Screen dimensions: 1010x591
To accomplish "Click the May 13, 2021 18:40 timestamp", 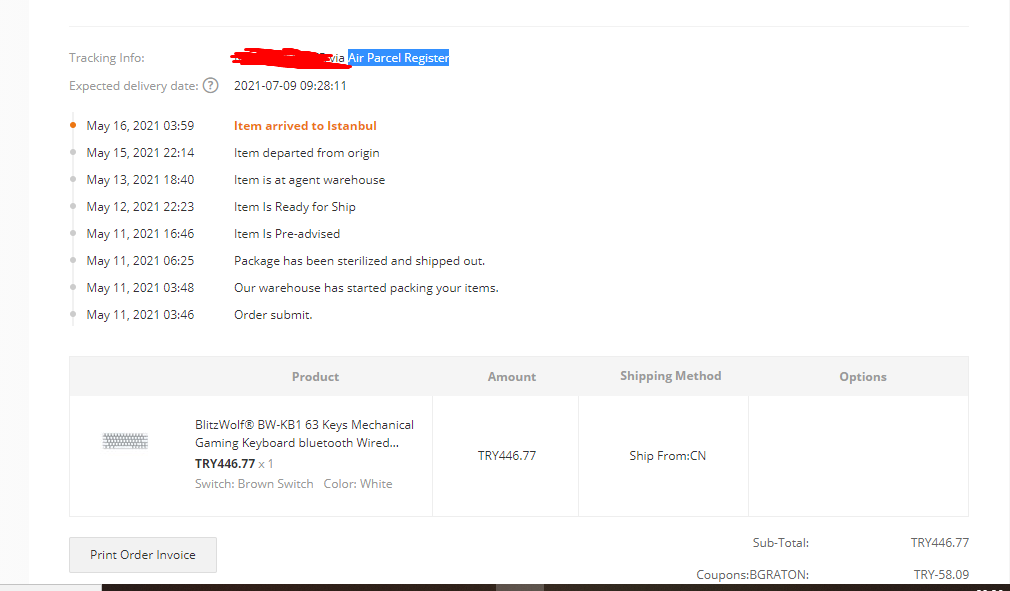I will pyautogui.click(x=140, y=180).
